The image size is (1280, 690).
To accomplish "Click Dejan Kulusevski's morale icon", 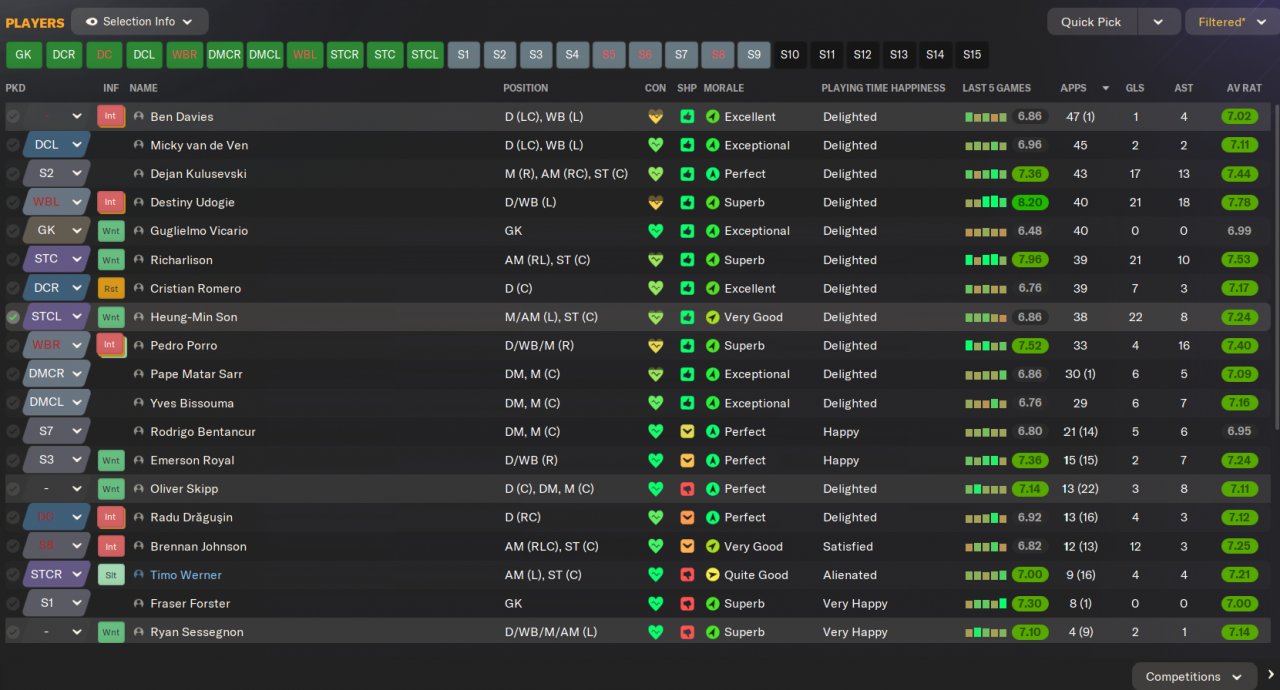I will [x=712, y=174].
